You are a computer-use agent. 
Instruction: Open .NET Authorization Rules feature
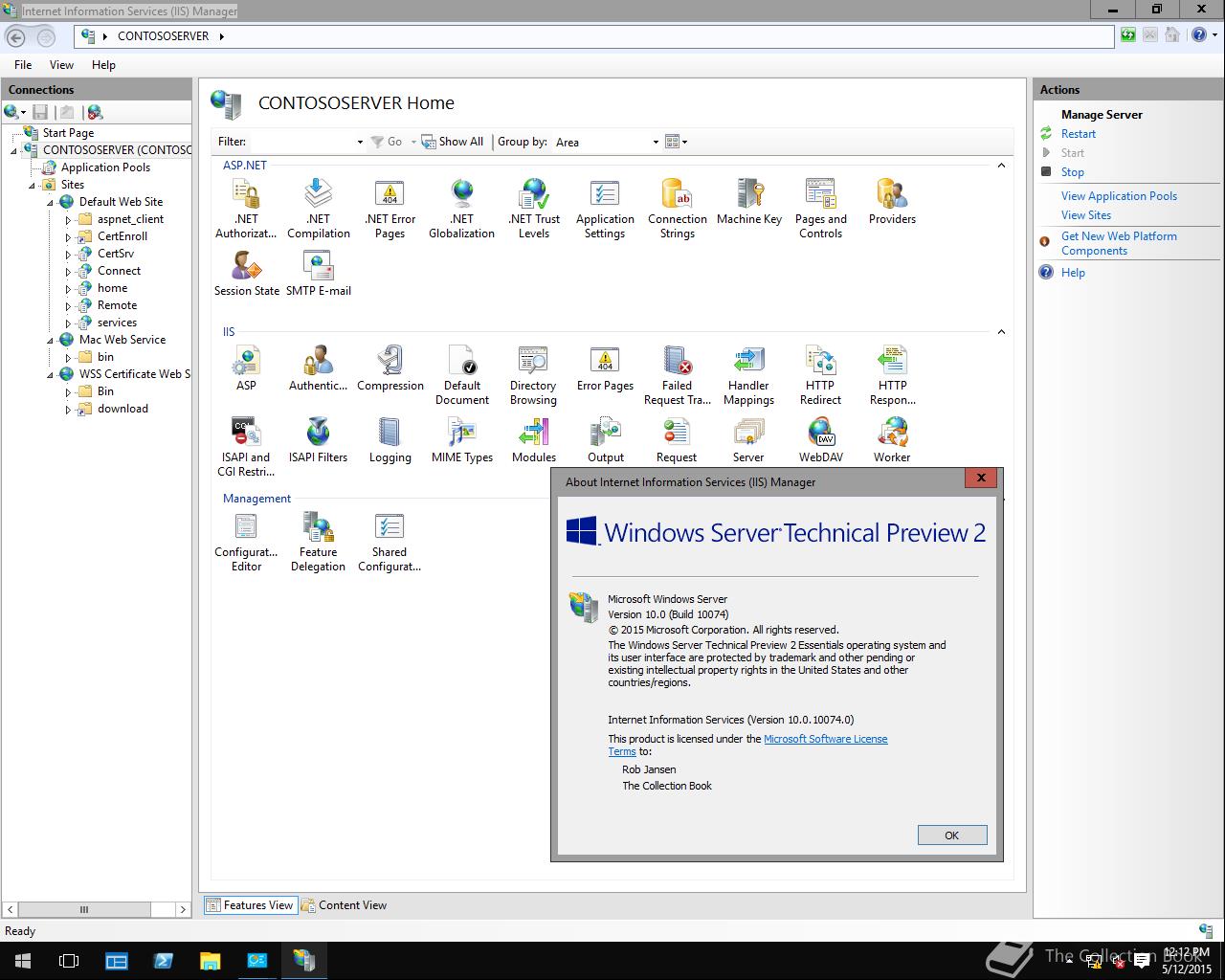[x=246, y=209]
